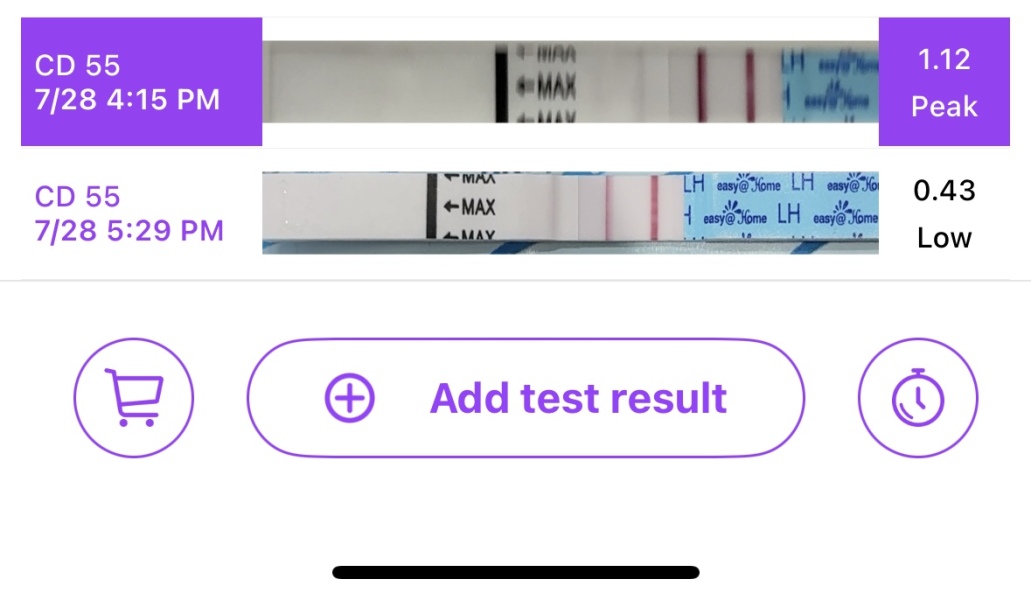Click the Peak status text
Image resolution: width=1031 pixels, height=600 pixels.
[x=945, y=106]
